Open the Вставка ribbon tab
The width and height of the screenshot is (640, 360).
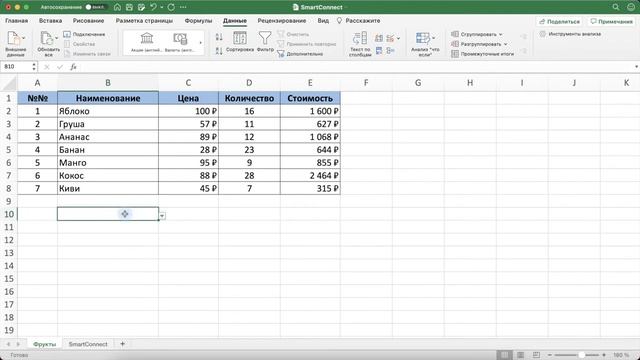50,20
